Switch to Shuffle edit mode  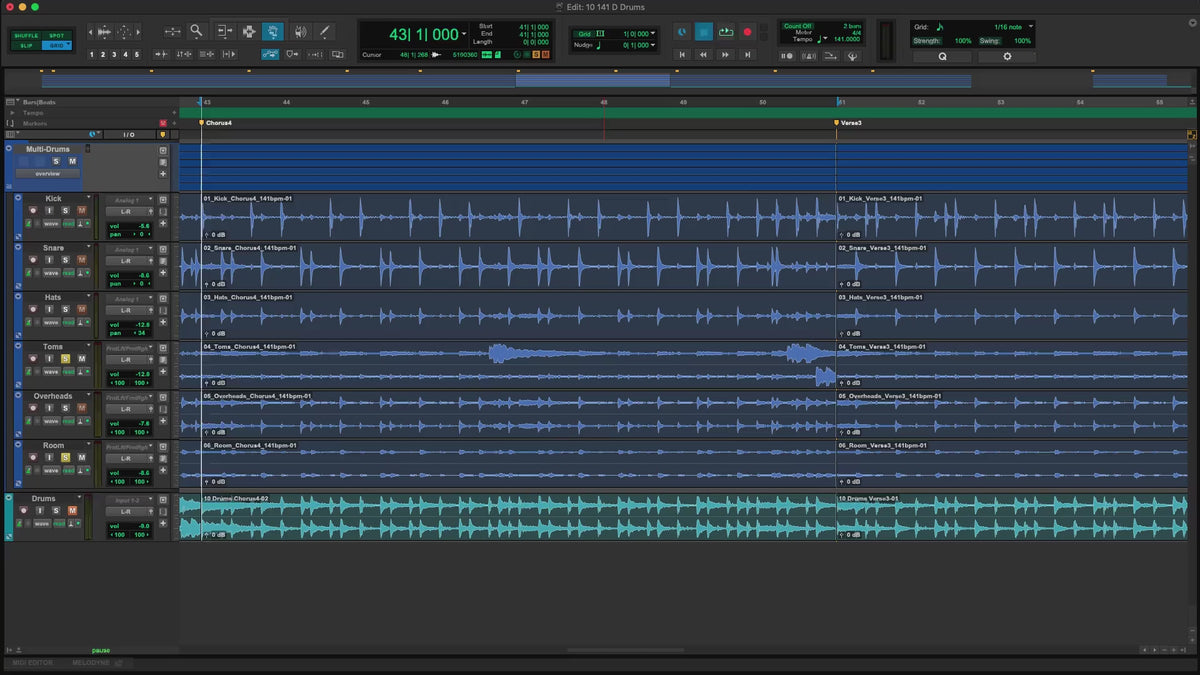coord(26,36)
